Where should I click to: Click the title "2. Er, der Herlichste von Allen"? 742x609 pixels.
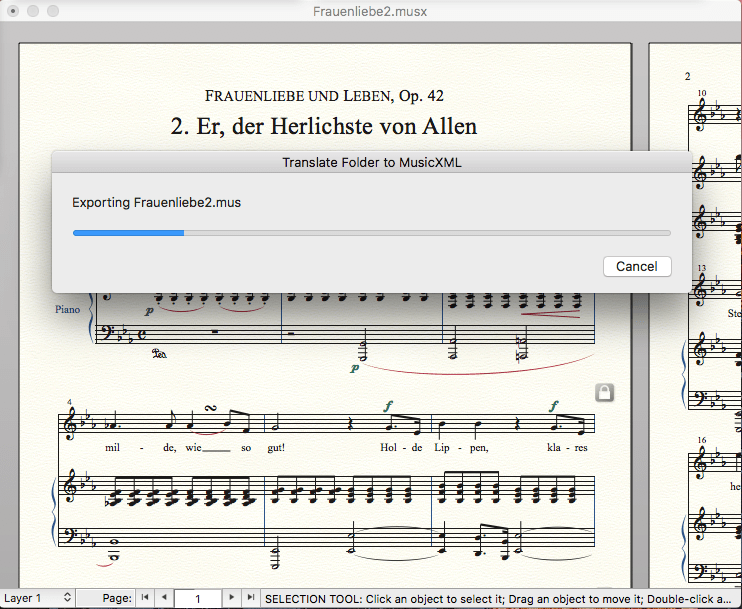pos(324,126)
